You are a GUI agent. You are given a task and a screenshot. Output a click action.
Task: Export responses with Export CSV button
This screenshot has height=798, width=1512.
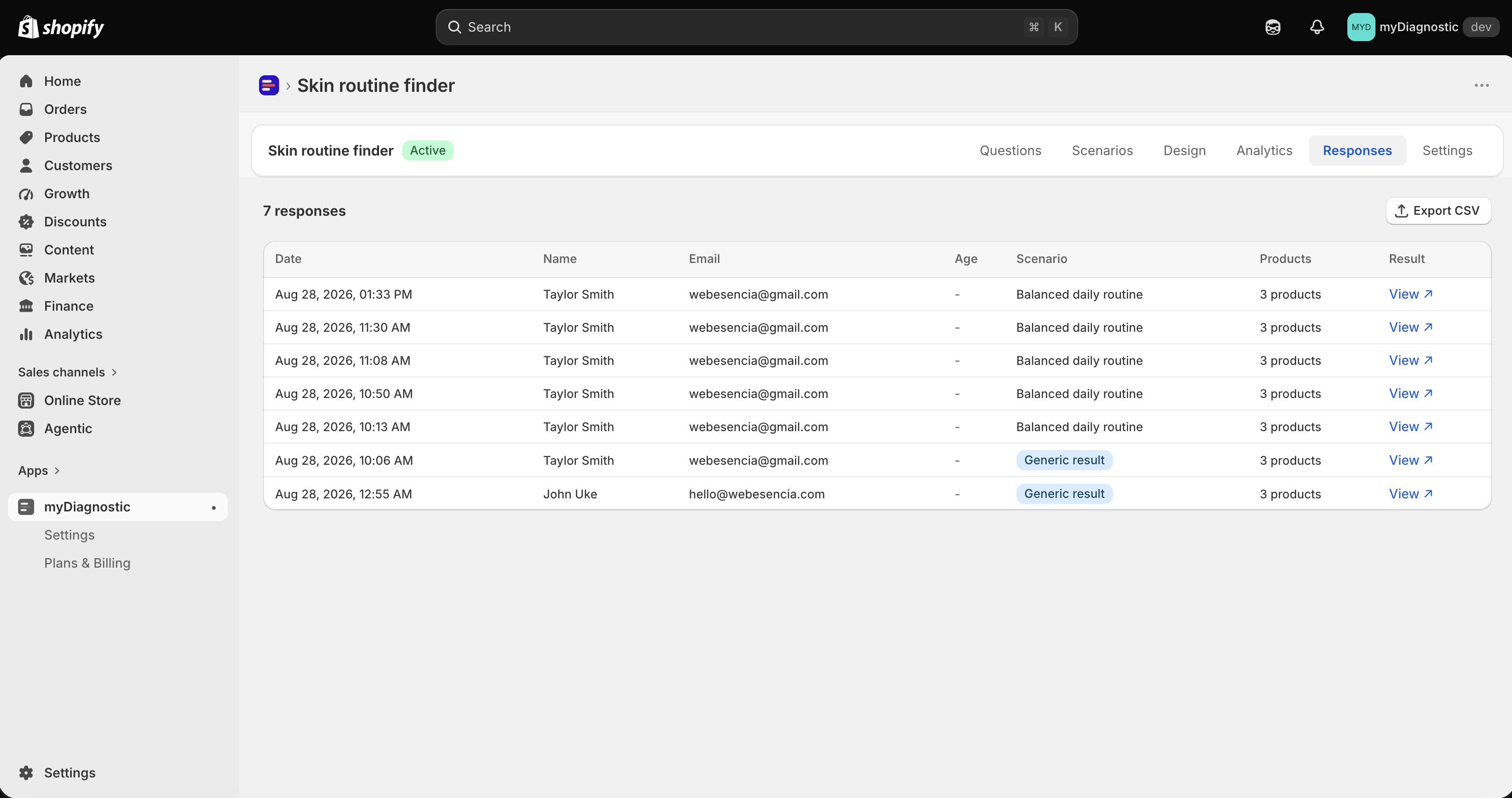point(1438,211)
